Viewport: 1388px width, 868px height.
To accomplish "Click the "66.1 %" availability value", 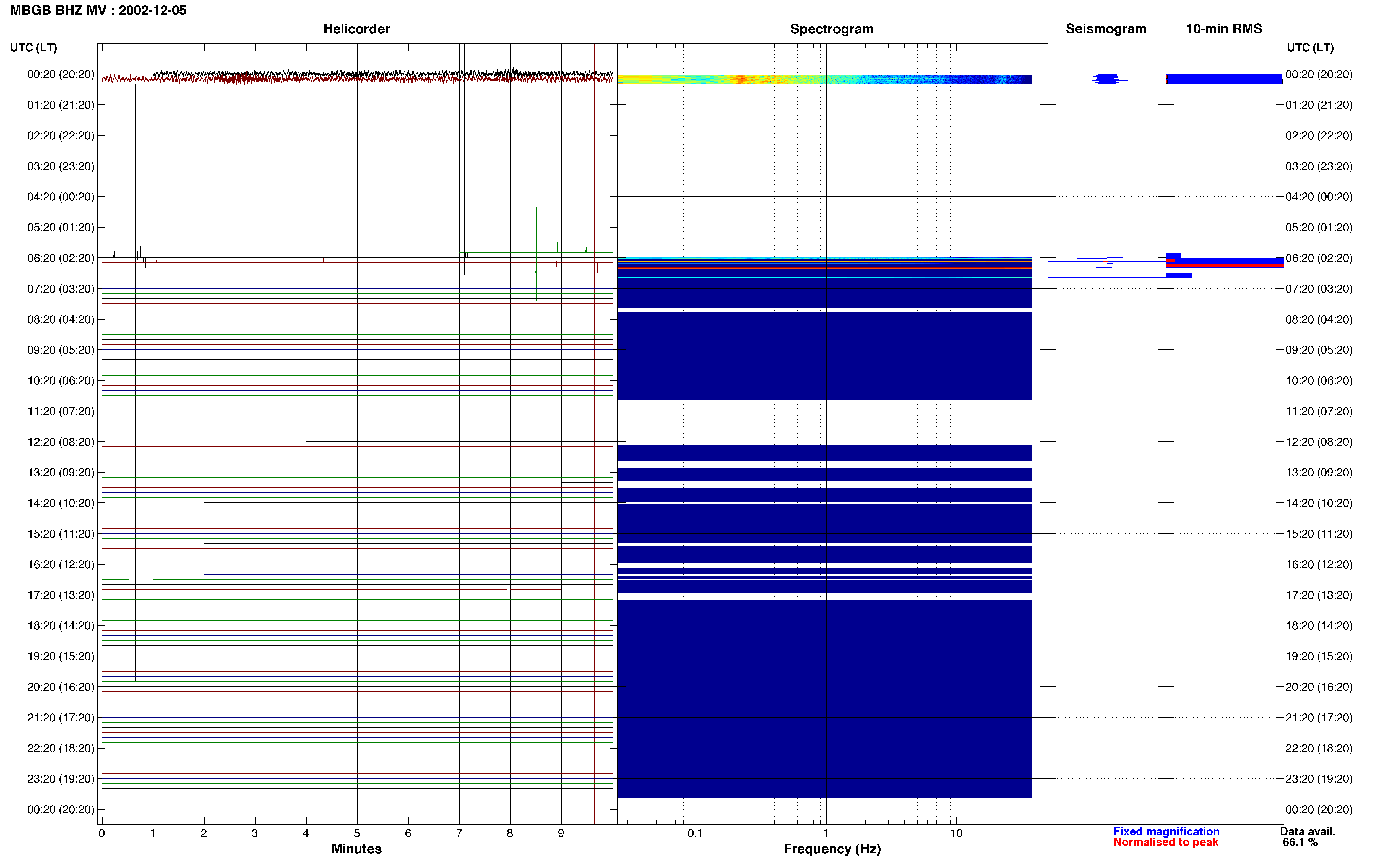I will tap(1300, 842).
